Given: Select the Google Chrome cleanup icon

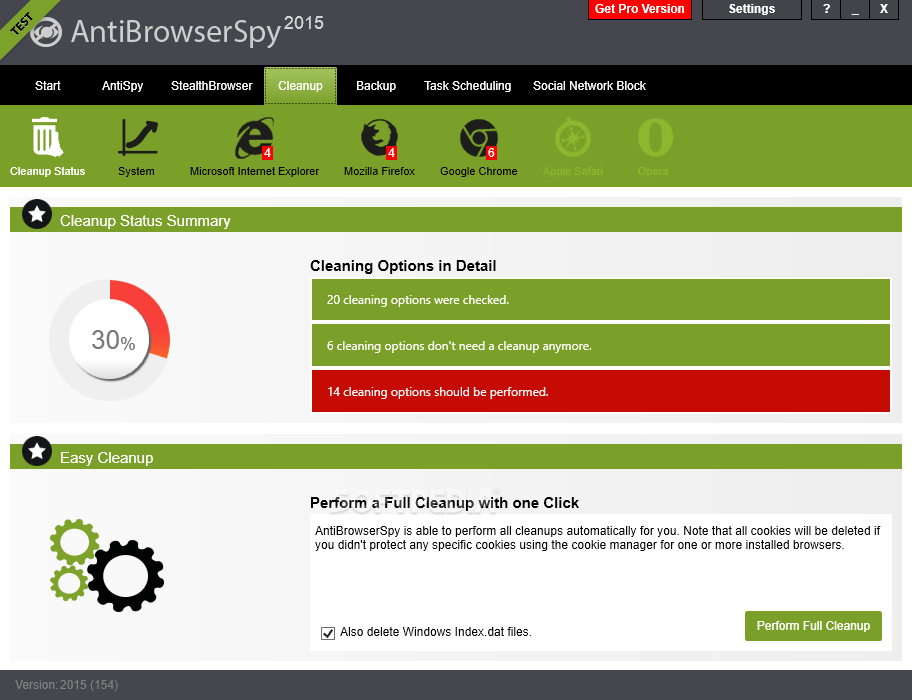Looking at the screenshot, I should click(479, 139).
